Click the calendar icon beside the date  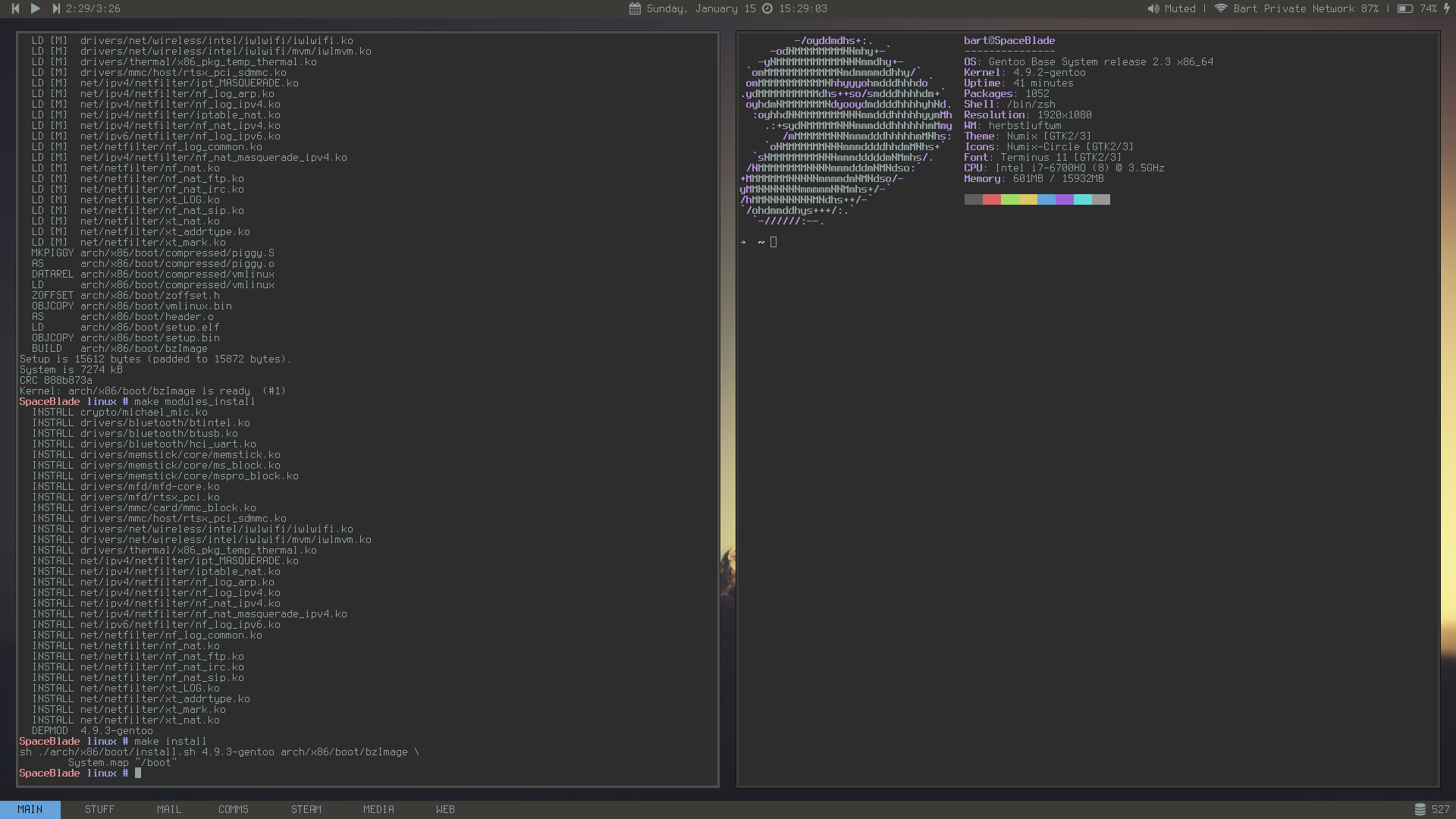point(635,8)
